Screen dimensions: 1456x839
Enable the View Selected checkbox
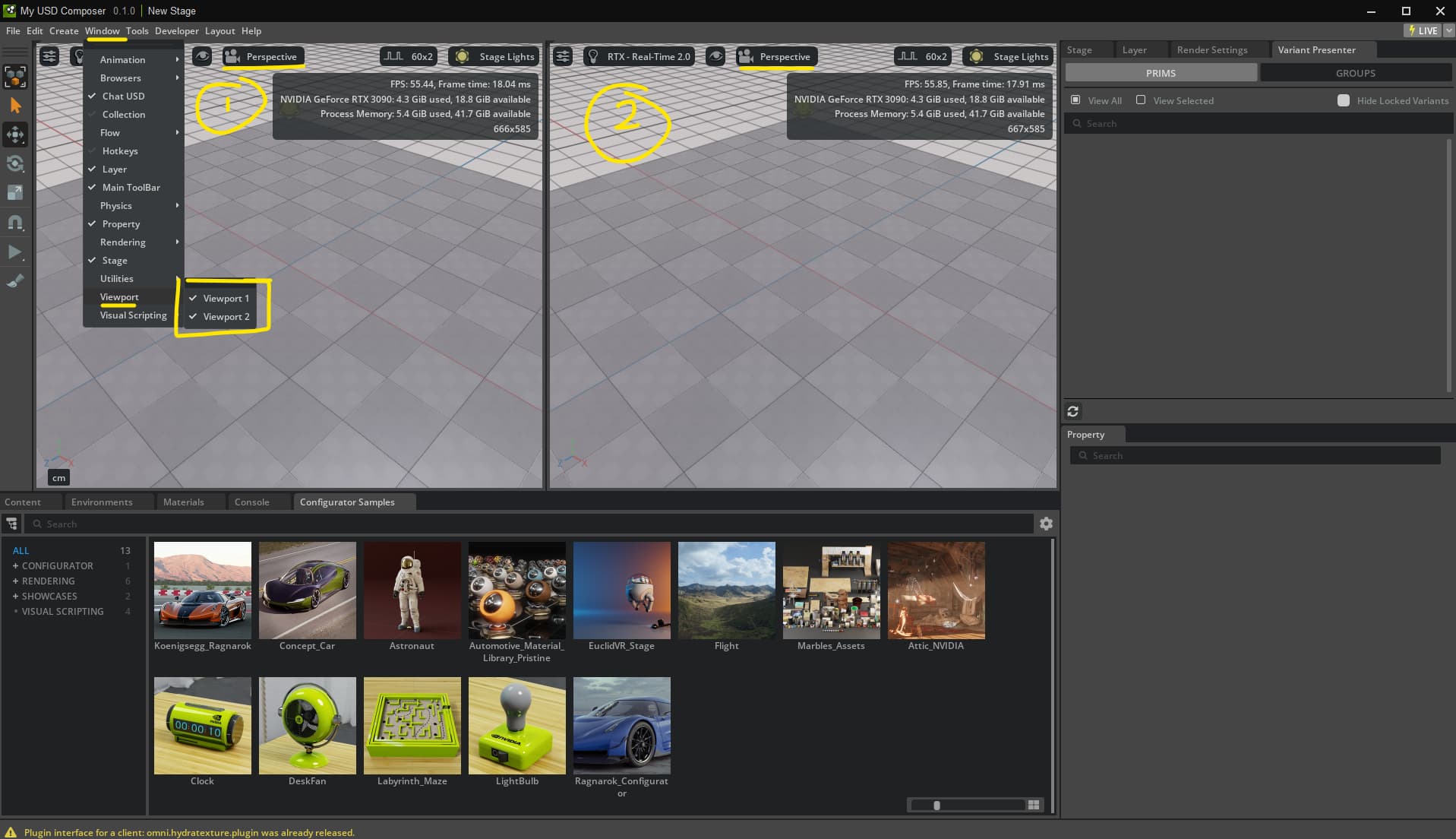[1141, 100]
